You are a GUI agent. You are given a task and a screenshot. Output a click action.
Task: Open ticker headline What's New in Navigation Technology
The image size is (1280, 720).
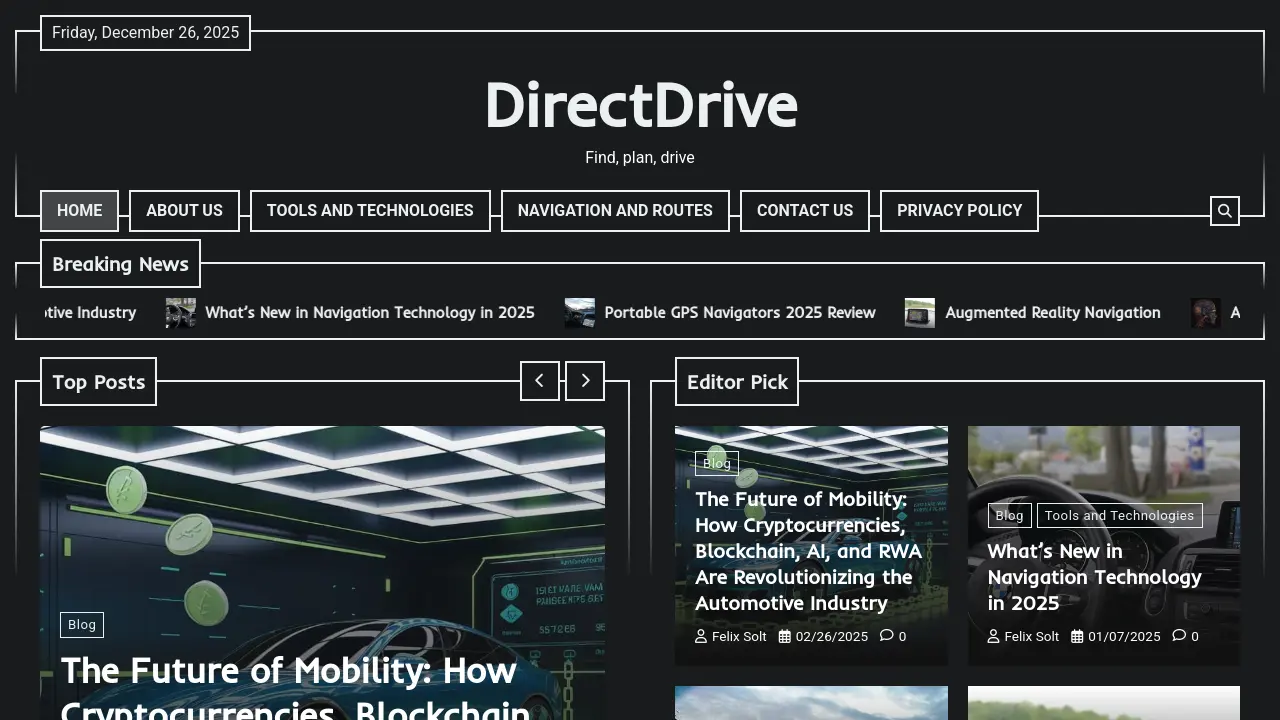coord(370,313)
